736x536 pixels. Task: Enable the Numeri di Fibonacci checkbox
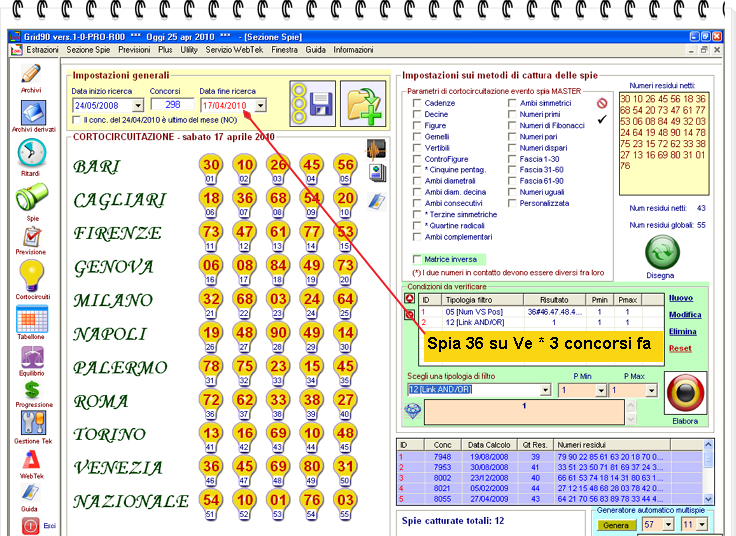[x=512, y=125]
